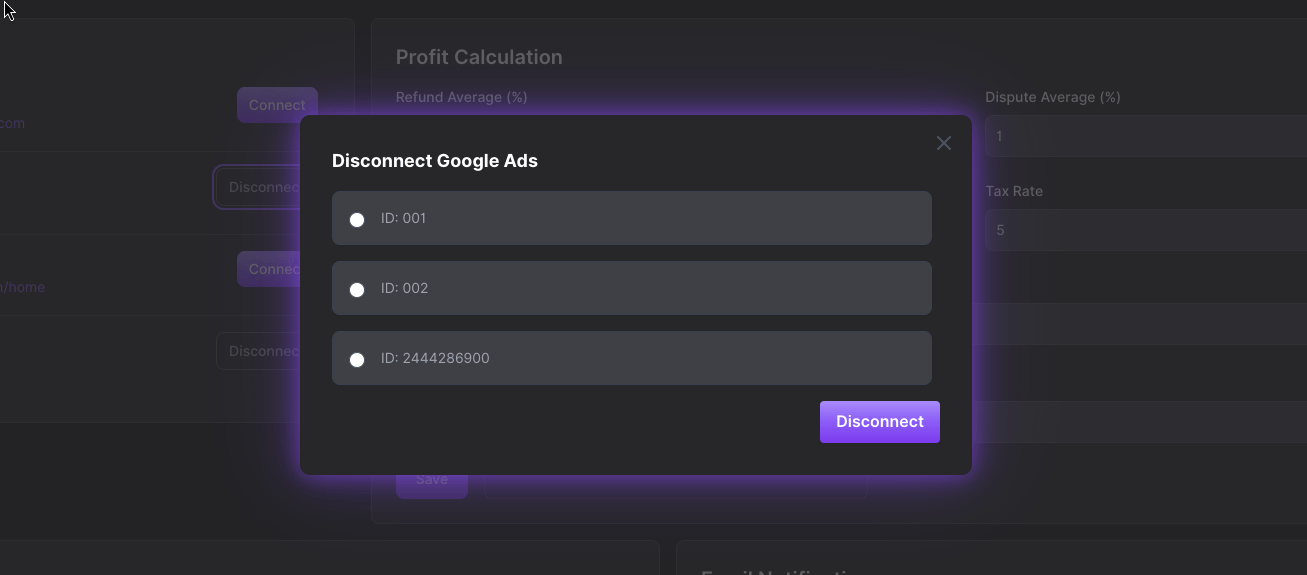Click the Save button under Profit Calculation
Image resolution: width=1307 pixels, height=575 pixels.
point(432,480)
